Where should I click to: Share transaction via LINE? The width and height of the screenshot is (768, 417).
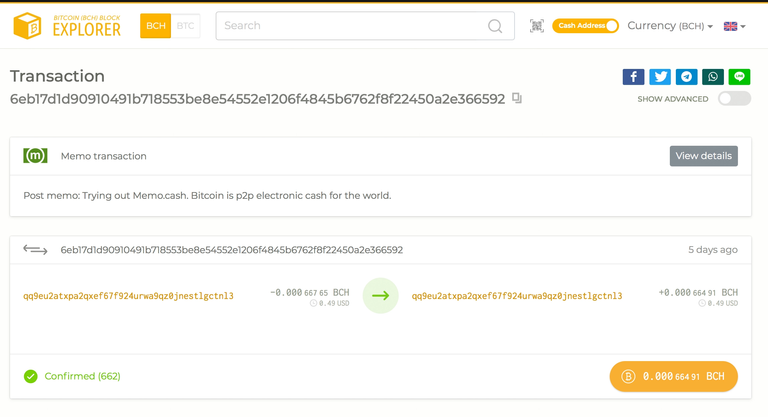click(739, 77)
